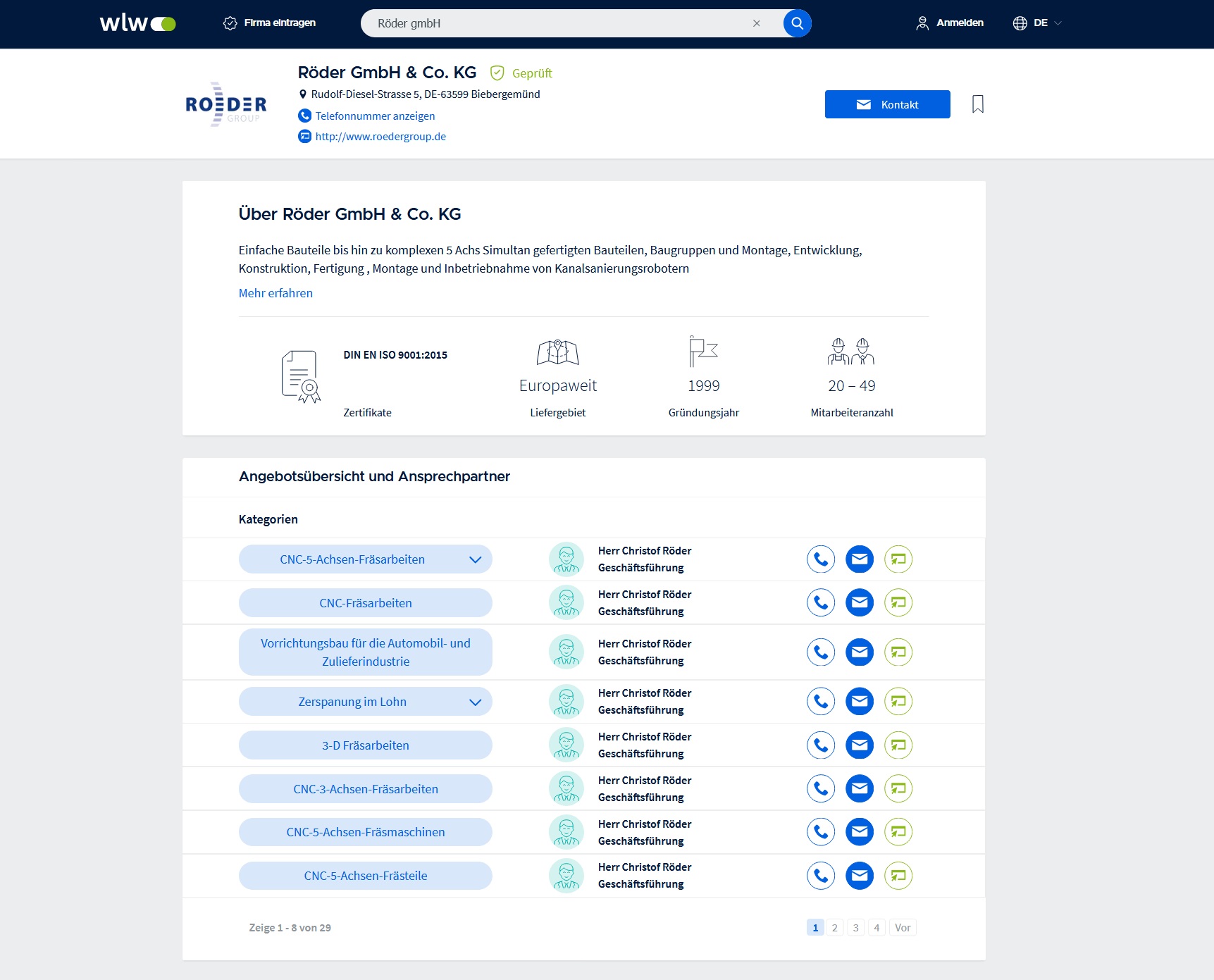Bookmark Röder GmbH with the bookmark icon
The image size is (1214, 980).
pyautogui.click(x=977, y=104)
